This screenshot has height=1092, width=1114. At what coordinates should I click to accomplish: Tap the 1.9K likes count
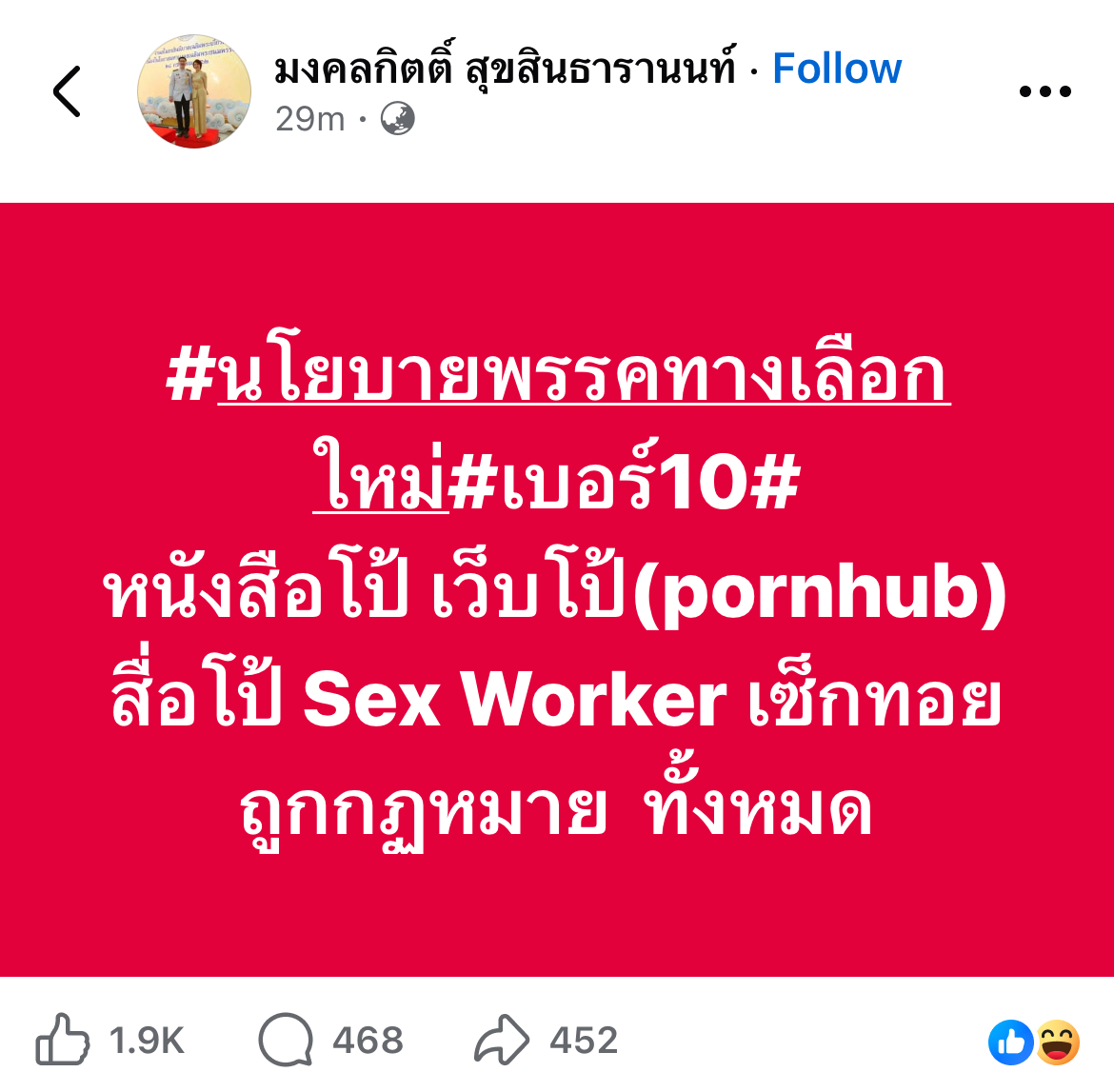pyautogui.click(x=147, y=1041)
